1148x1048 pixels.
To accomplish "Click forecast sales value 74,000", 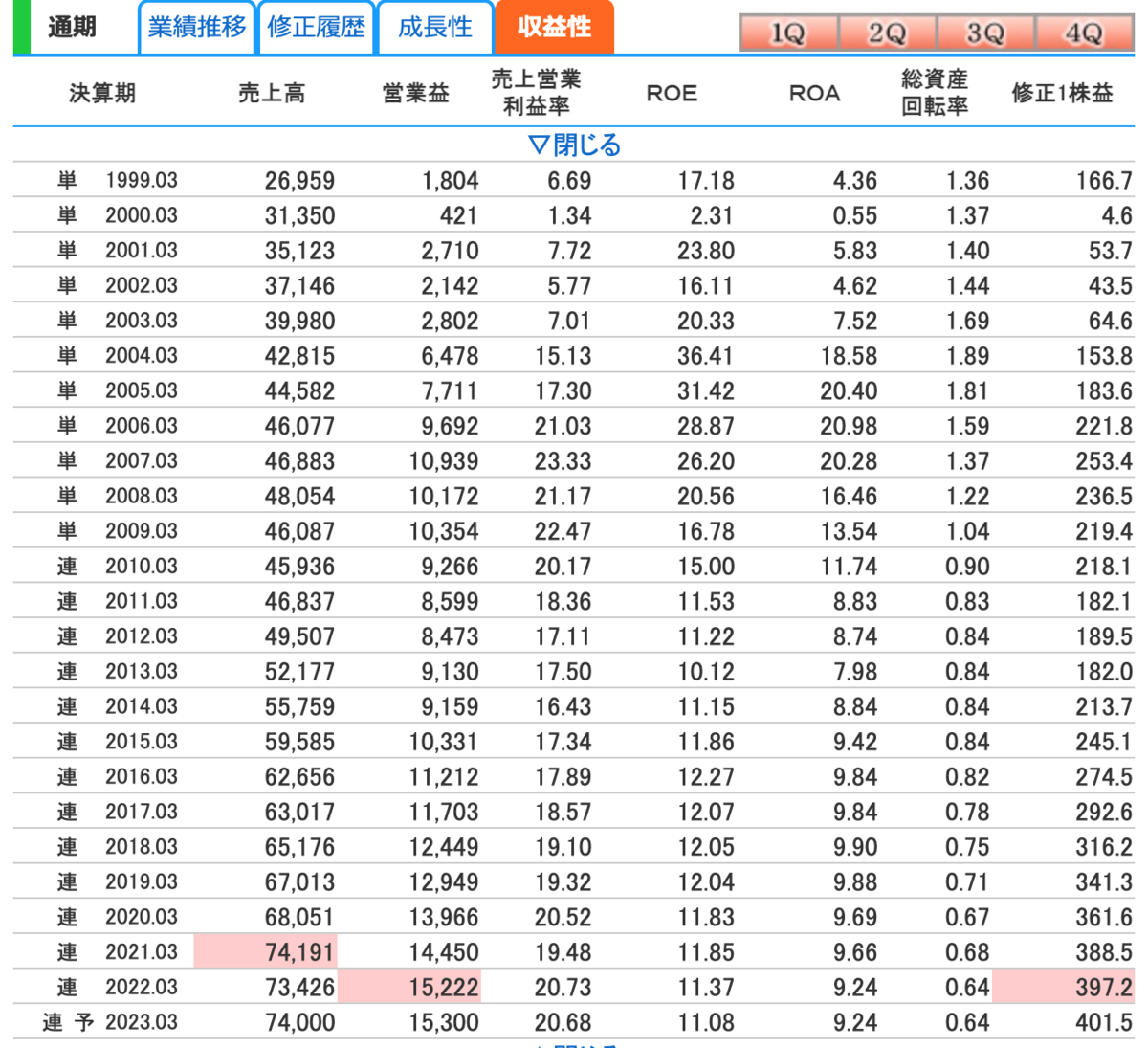I will tap(299, 1022).
